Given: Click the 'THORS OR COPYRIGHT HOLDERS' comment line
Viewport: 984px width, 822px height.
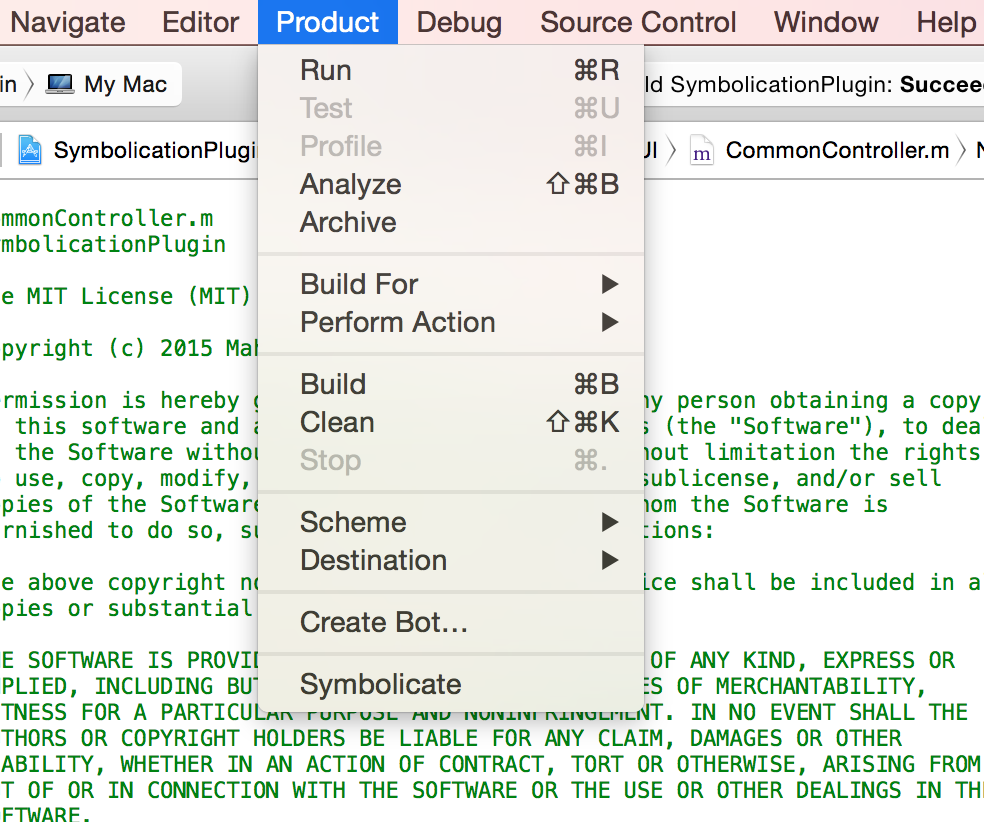Looking at the screenshot, I should [x=451, y=739].
